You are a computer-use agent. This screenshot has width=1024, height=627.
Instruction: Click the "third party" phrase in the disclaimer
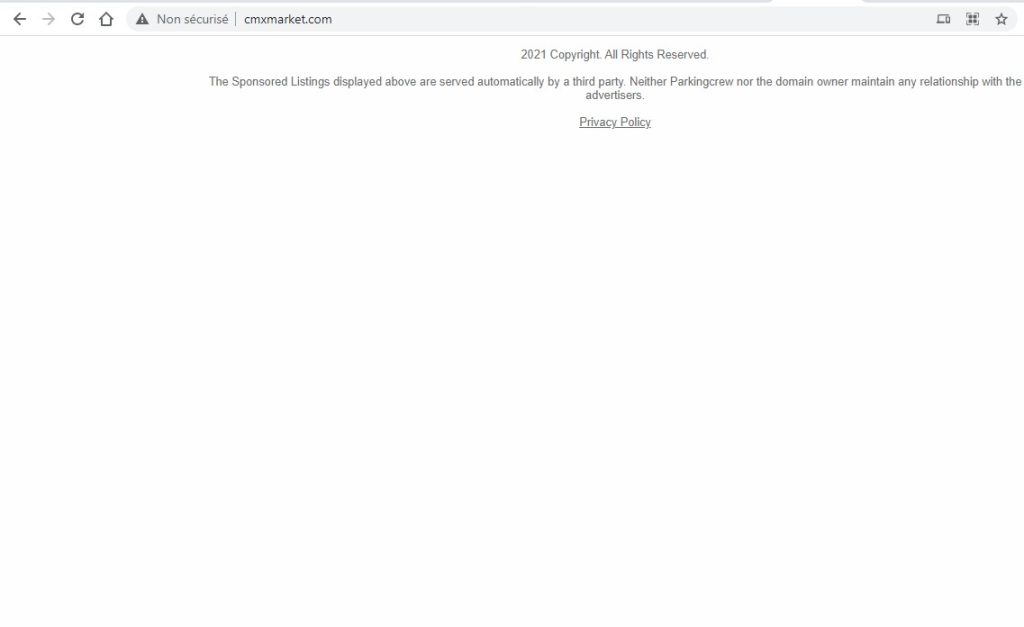coord(598,82)
